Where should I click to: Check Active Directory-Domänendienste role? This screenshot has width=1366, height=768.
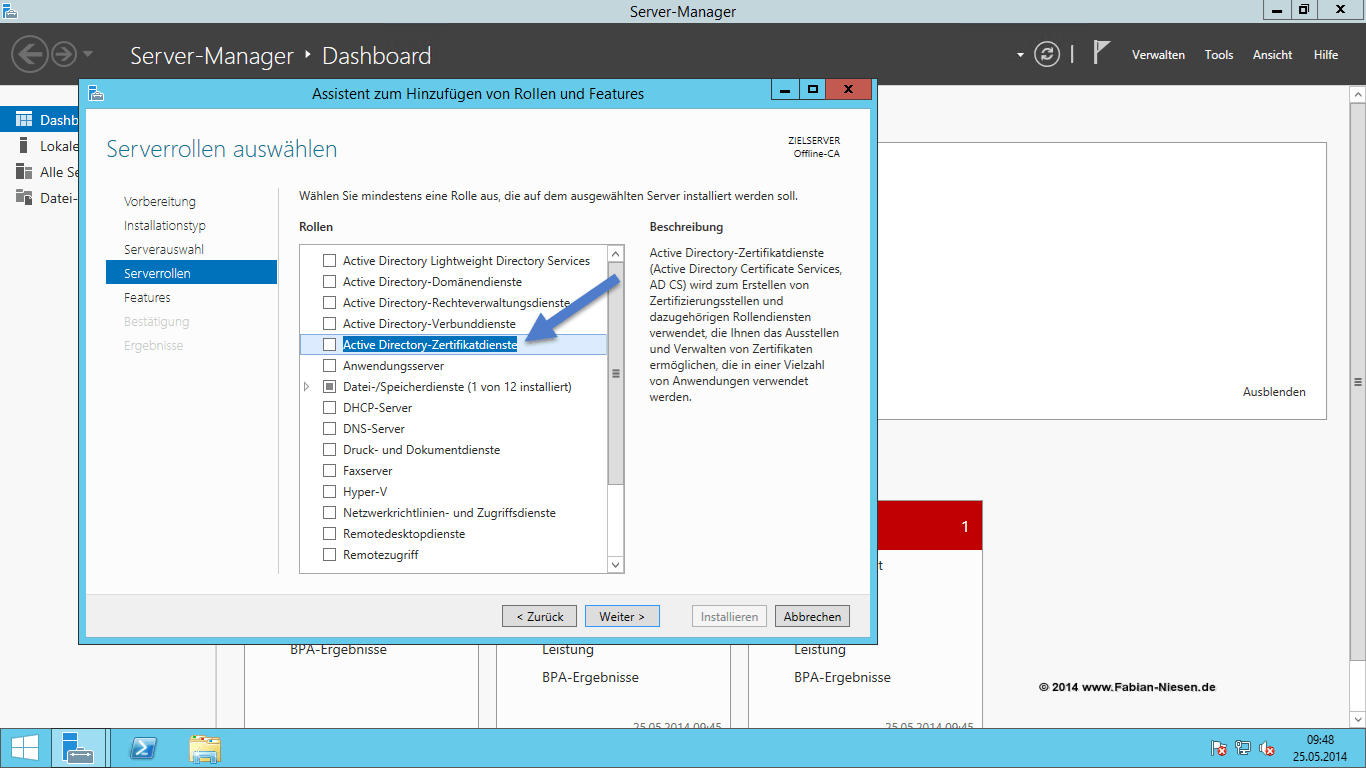point(330,282)
